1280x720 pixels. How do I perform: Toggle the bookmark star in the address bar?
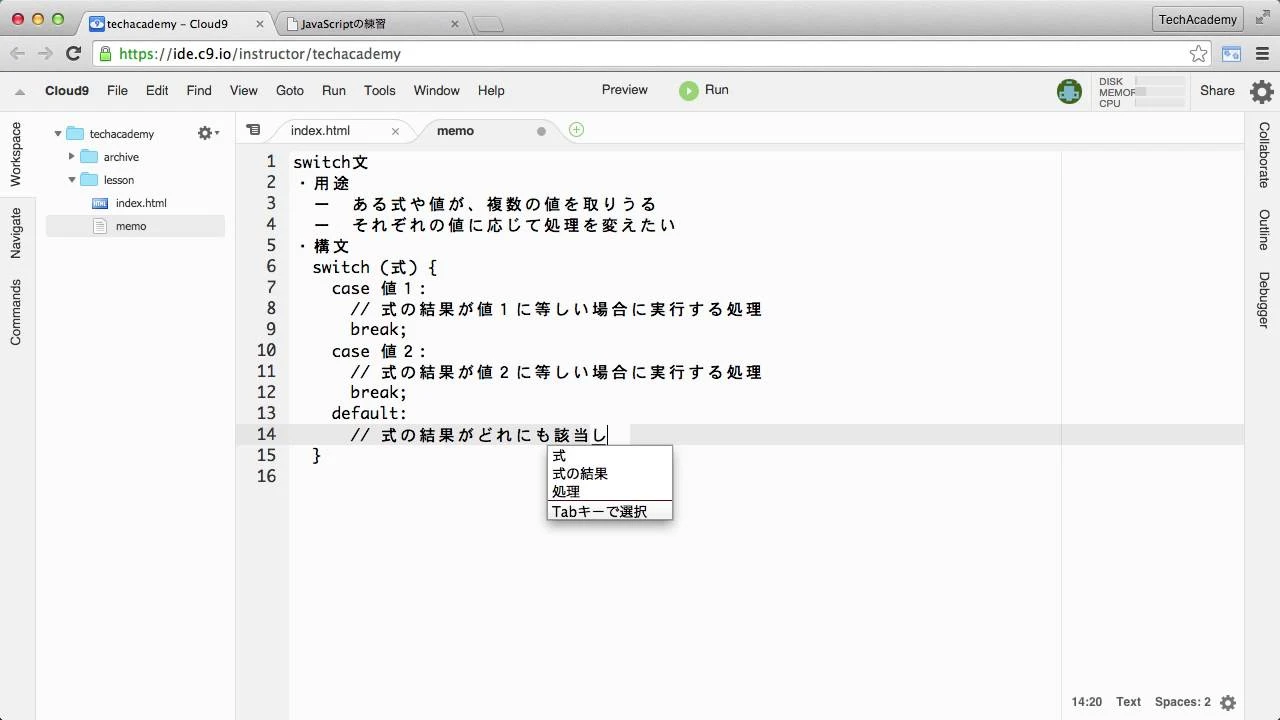pyautogui.click(x=1201, y=54)
